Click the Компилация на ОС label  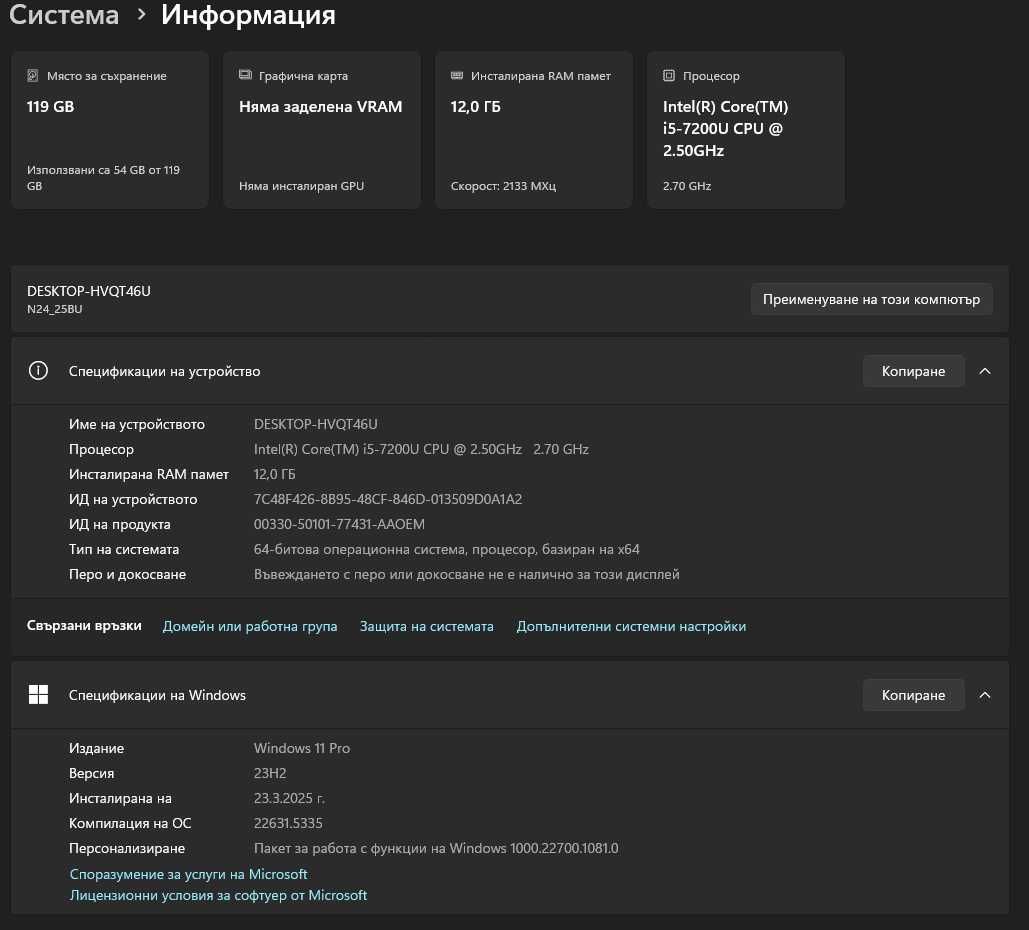tap(130, 823)
